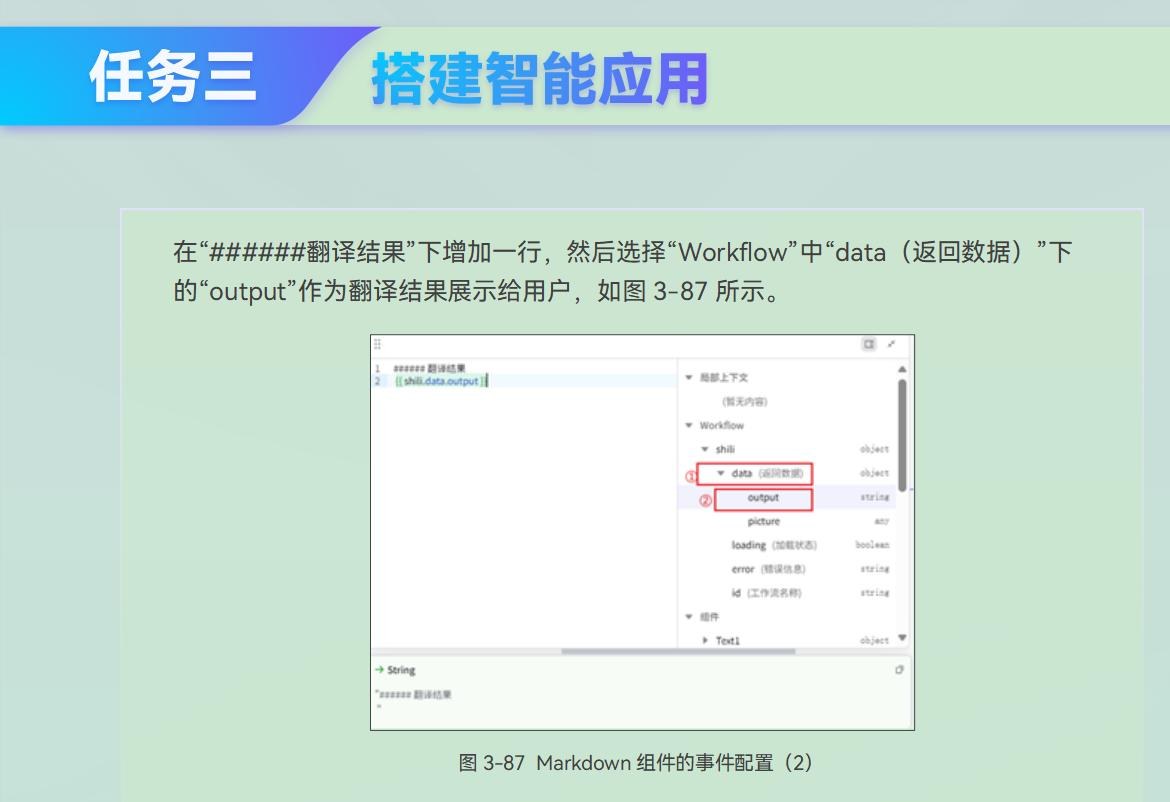The height and width of the screenshot is (802, 1170).
Task: Click the scroll-up arrow of the variable tree
Action: pos(902,369)
